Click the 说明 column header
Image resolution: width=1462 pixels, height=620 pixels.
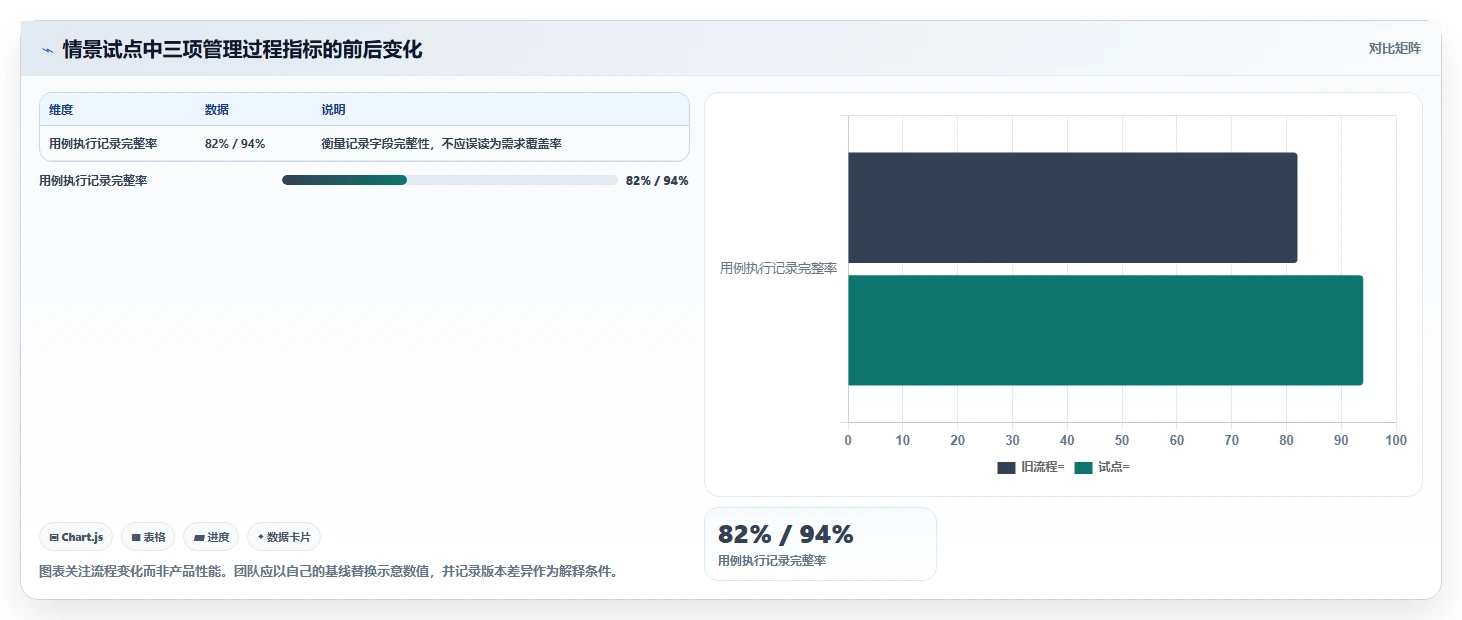click(x=333, y=110)
